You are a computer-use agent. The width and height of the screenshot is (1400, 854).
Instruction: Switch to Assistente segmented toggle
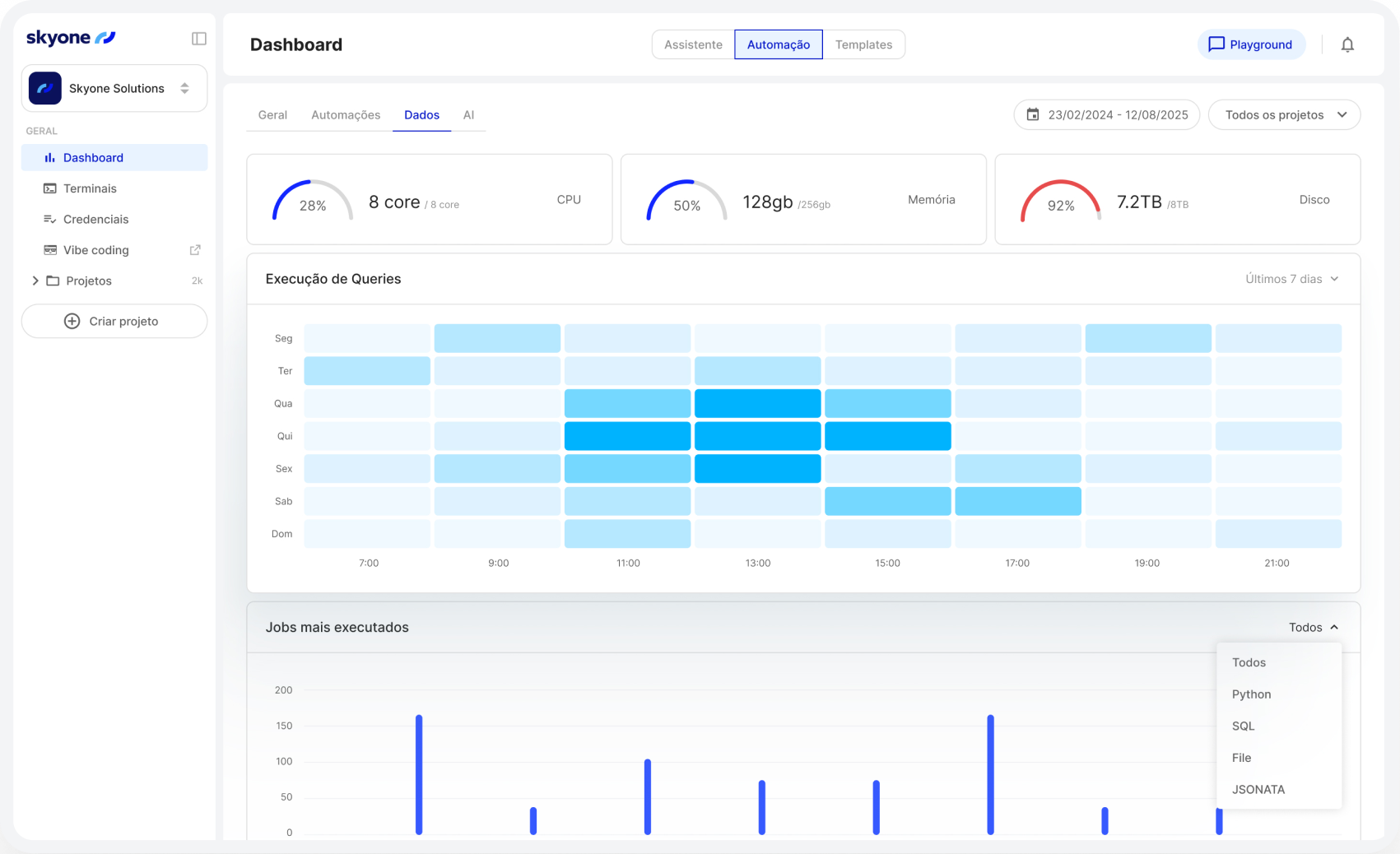pyautogui.click(x=693, y=44)
